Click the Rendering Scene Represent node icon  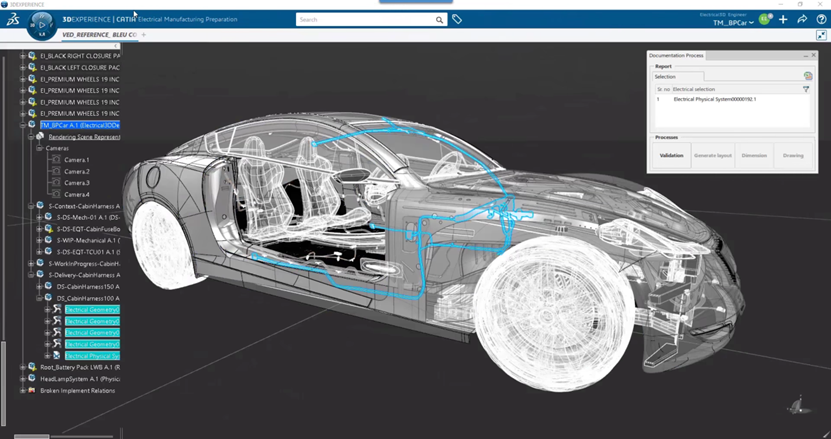[40, 137]
